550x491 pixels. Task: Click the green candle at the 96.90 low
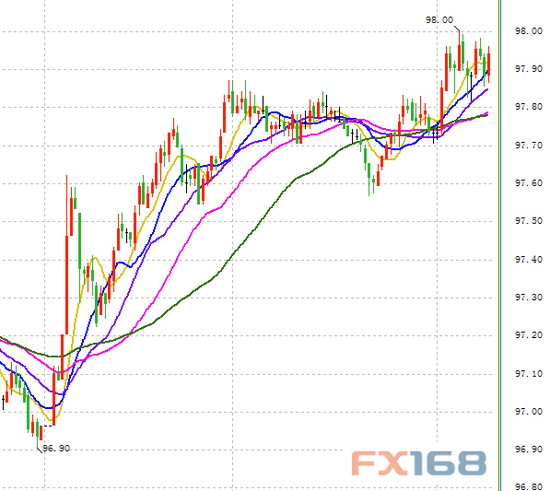point(37,433)
